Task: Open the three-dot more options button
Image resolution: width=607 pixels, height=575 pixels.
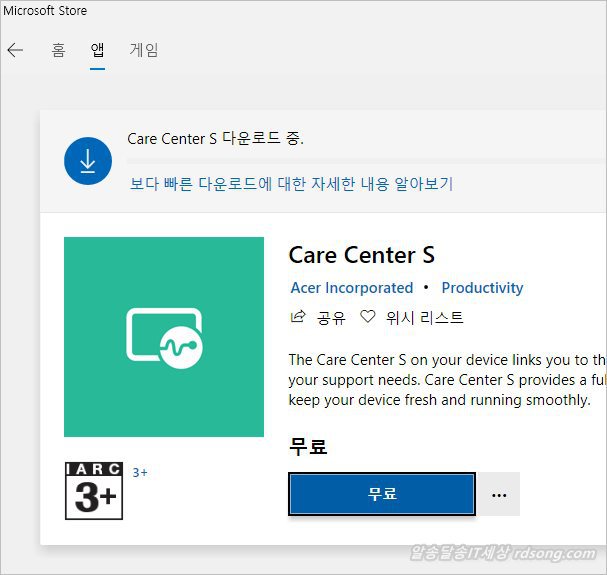Action: pyautogui.click(x=499, y=494)
